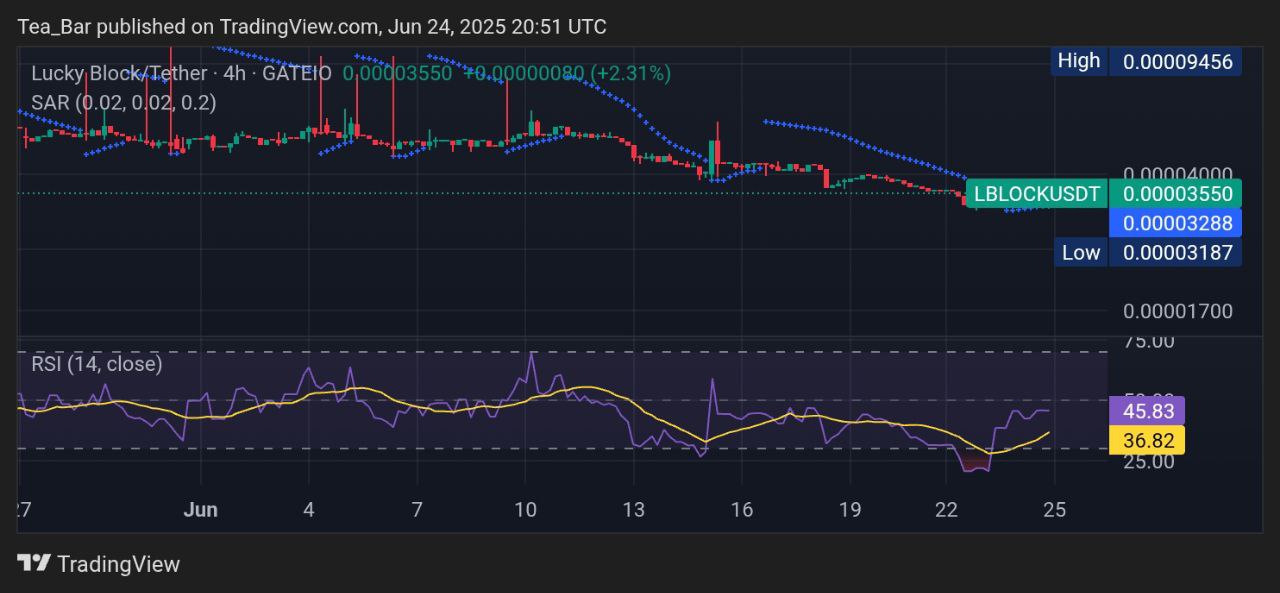
Task: Click the yellow RSI MA value 36.82
Action: click(x=1147, y=440)
